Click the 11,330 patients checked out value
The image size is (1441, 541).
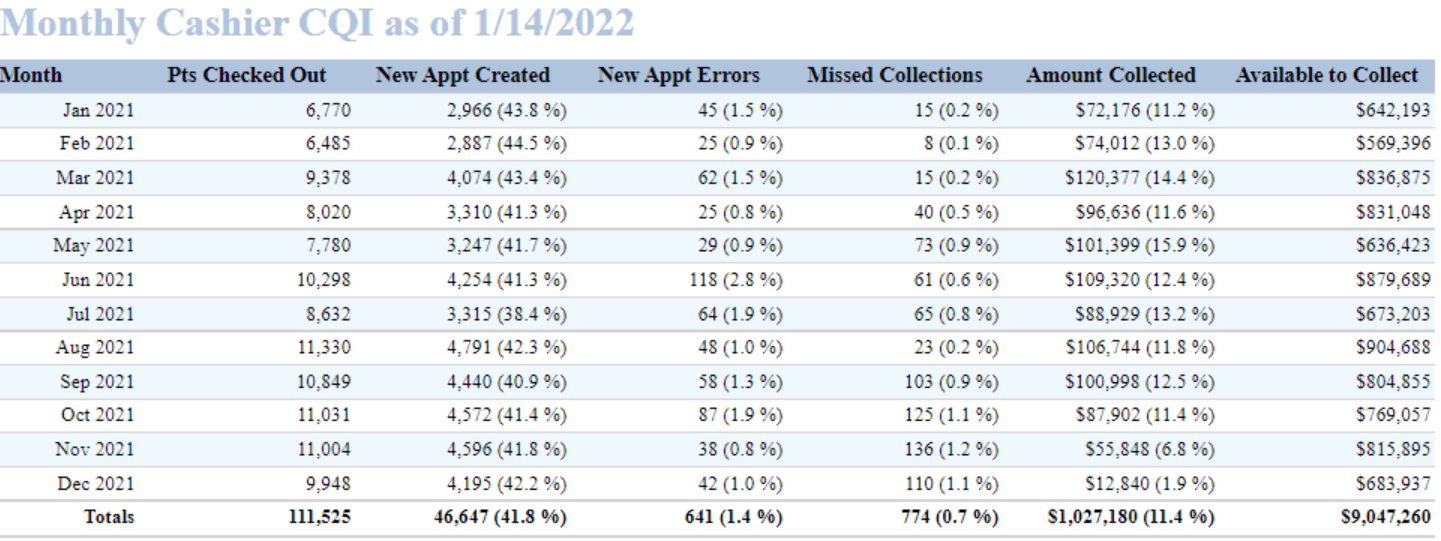324,348
